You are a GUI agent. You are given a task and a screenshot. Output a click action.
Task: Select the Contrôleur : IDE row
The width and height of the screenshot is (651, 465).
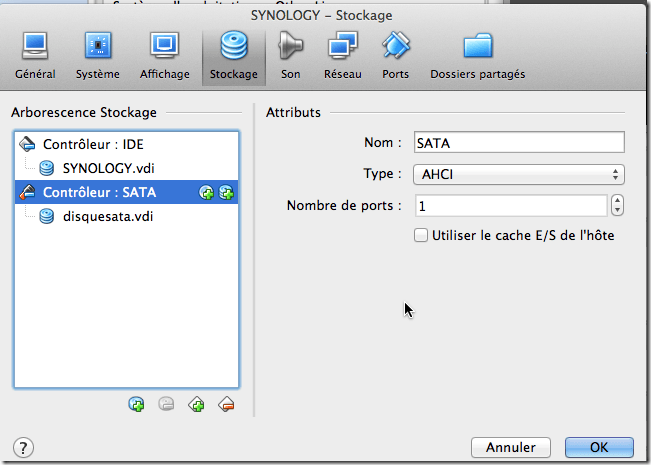[126, 144]
